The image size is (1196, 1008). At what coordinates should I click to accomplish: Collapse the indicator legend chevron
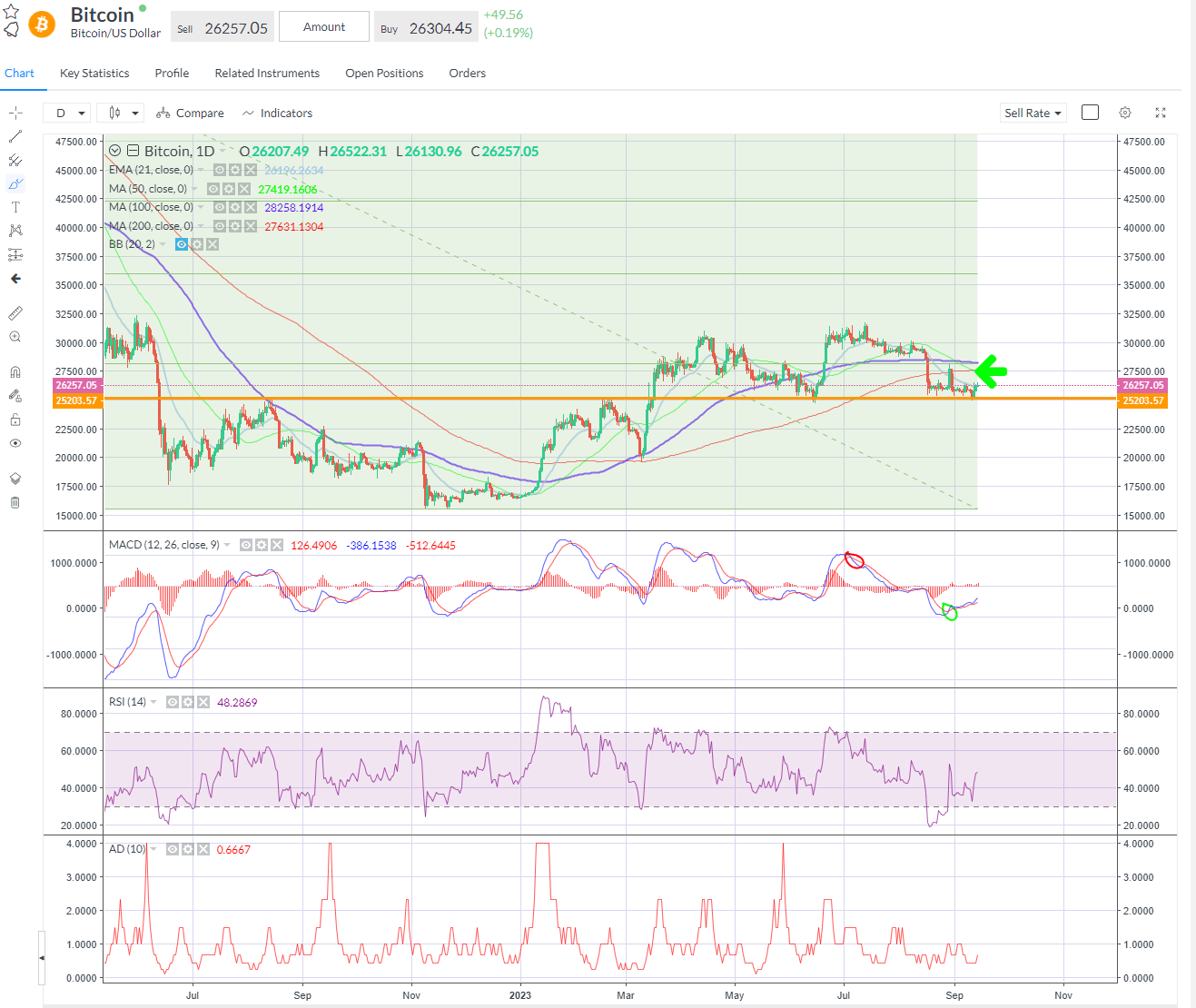click(114, 151)
